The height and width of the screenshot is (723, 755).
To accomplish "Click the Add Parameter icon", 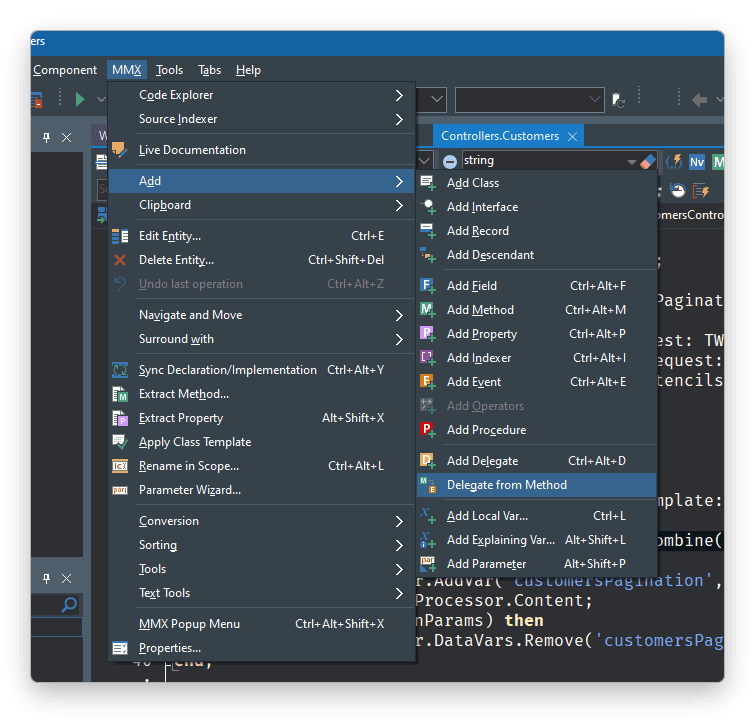I will pos(428,564).
